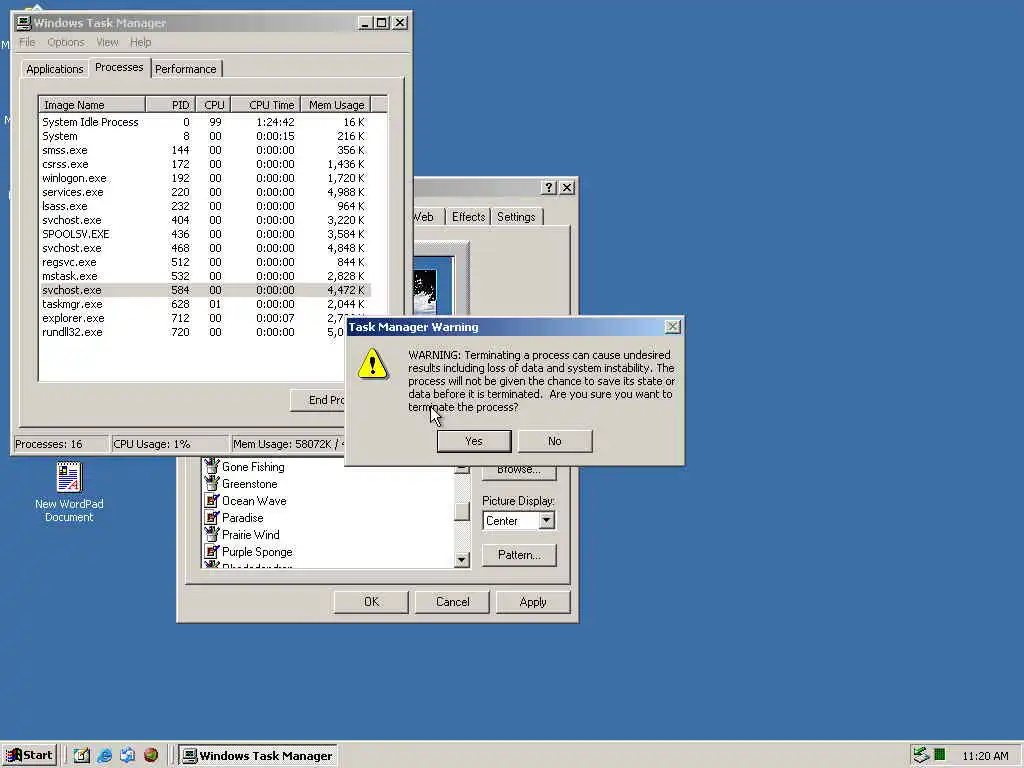Sort by the CPU column header
This screenshot has width=1024, height=768.
(x=213, y=104)
